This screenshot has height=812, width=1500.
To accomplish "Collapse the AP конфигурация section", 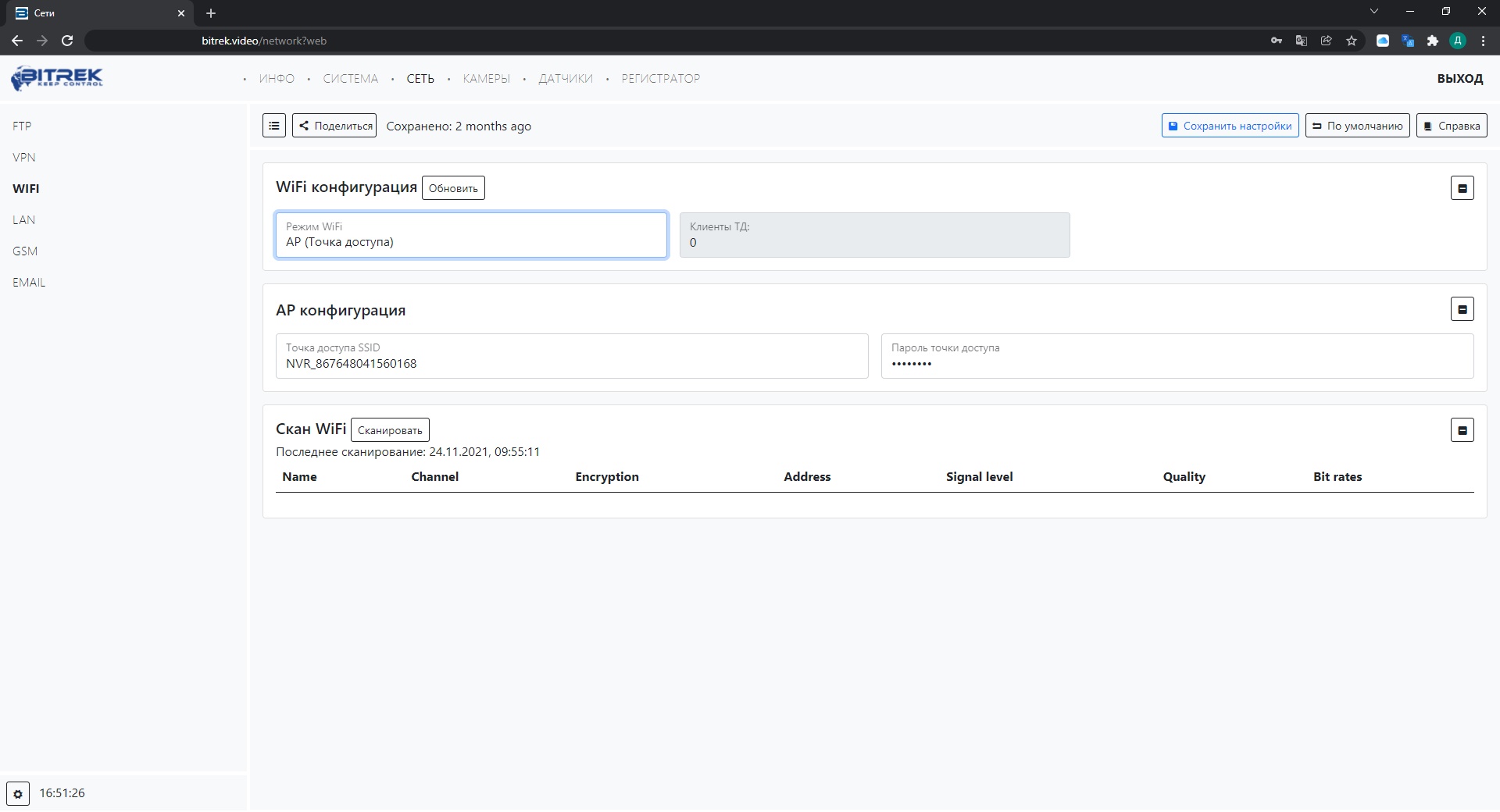I will (1462, 309).
